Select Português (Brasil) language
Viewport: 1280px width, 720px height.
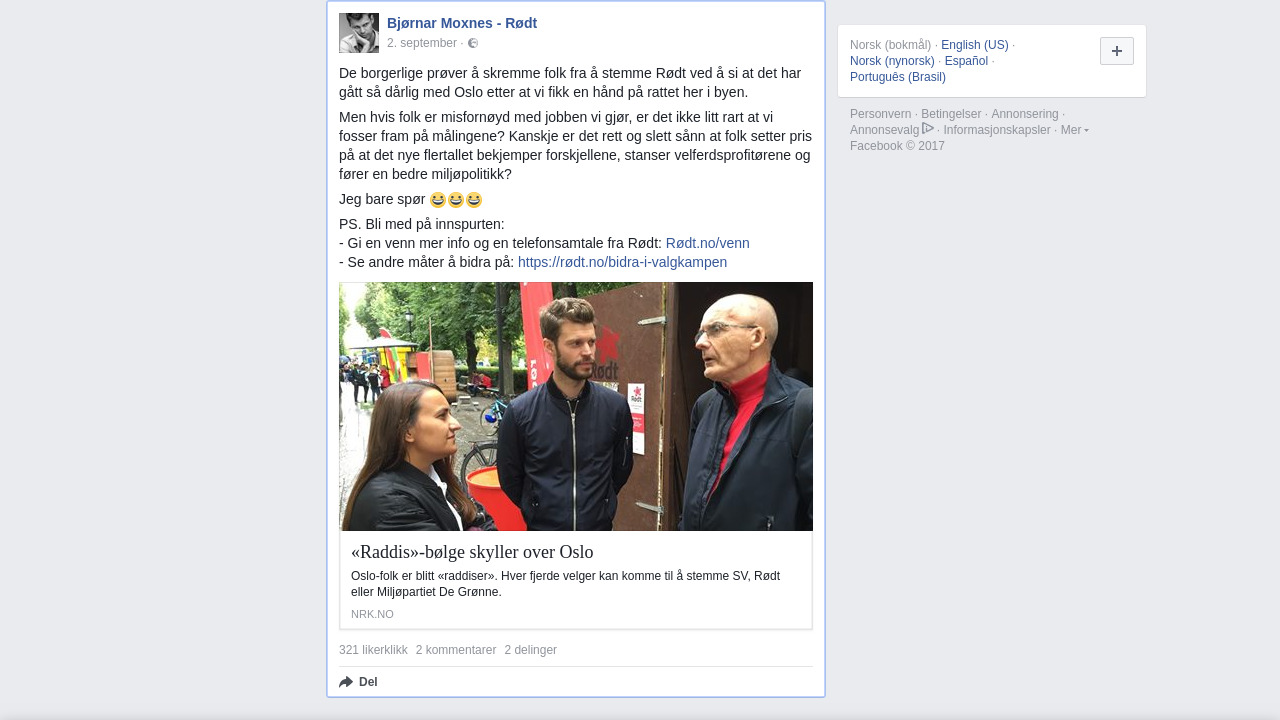898,77
